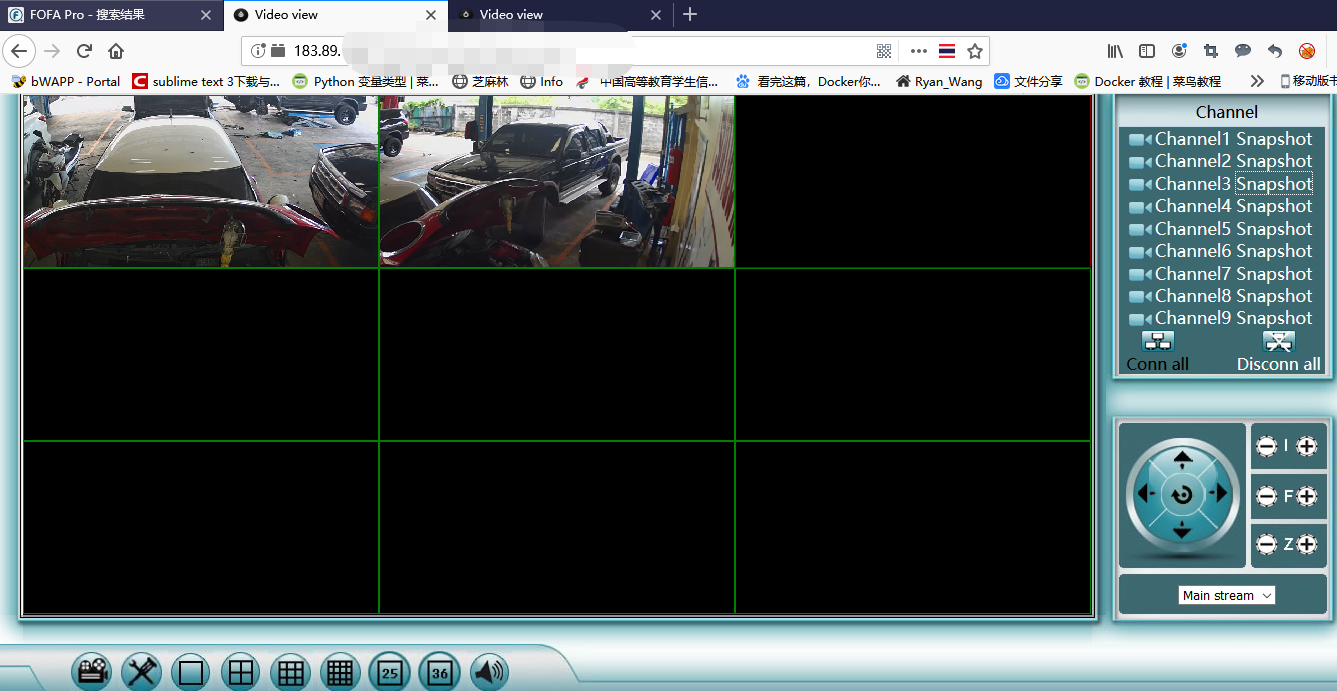The image size is (1337, 691).
Task: Open the settings tools icon
Action: click(x=142, y=672)
